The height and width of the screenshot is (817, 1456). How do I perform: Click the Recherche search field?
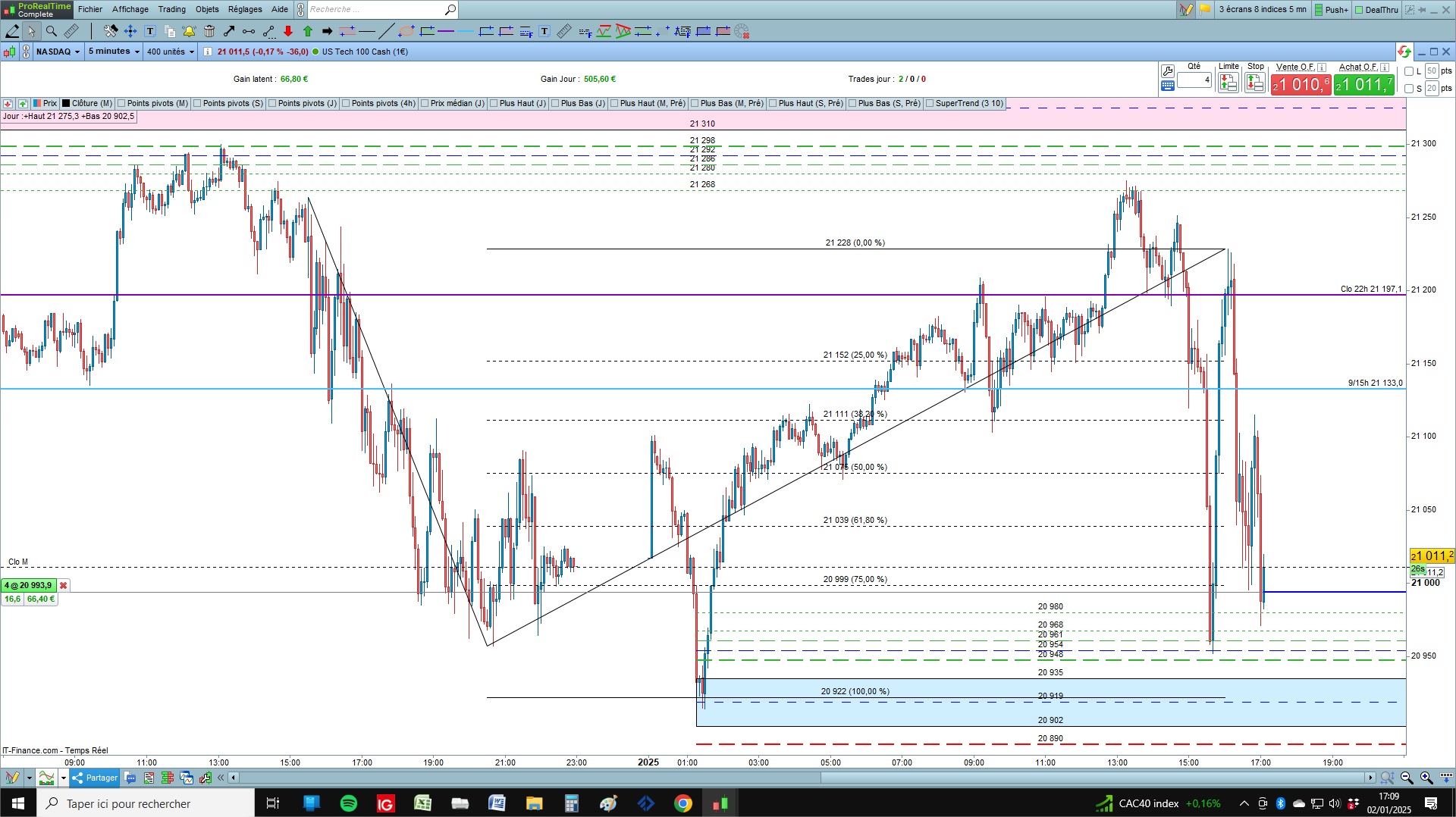tap(375, 9)
